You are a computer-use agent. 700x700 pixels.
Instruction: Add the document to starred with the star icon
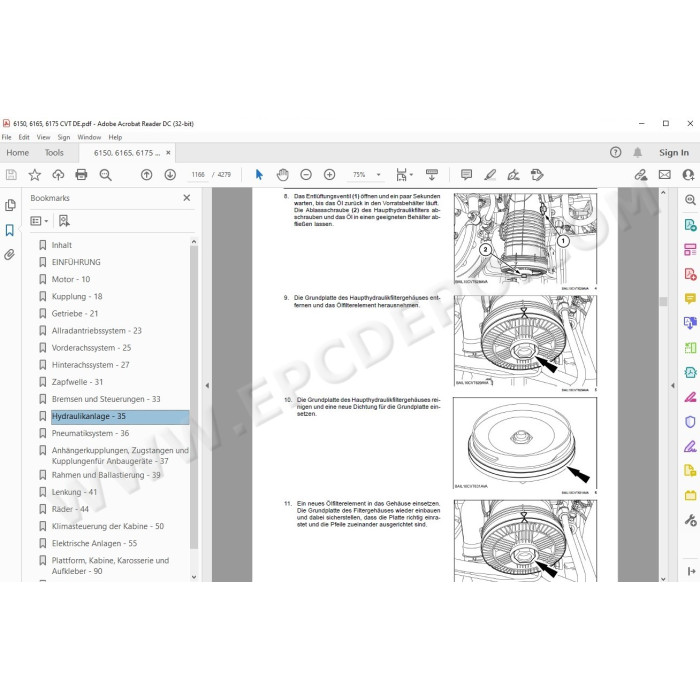tap(34, 175)
